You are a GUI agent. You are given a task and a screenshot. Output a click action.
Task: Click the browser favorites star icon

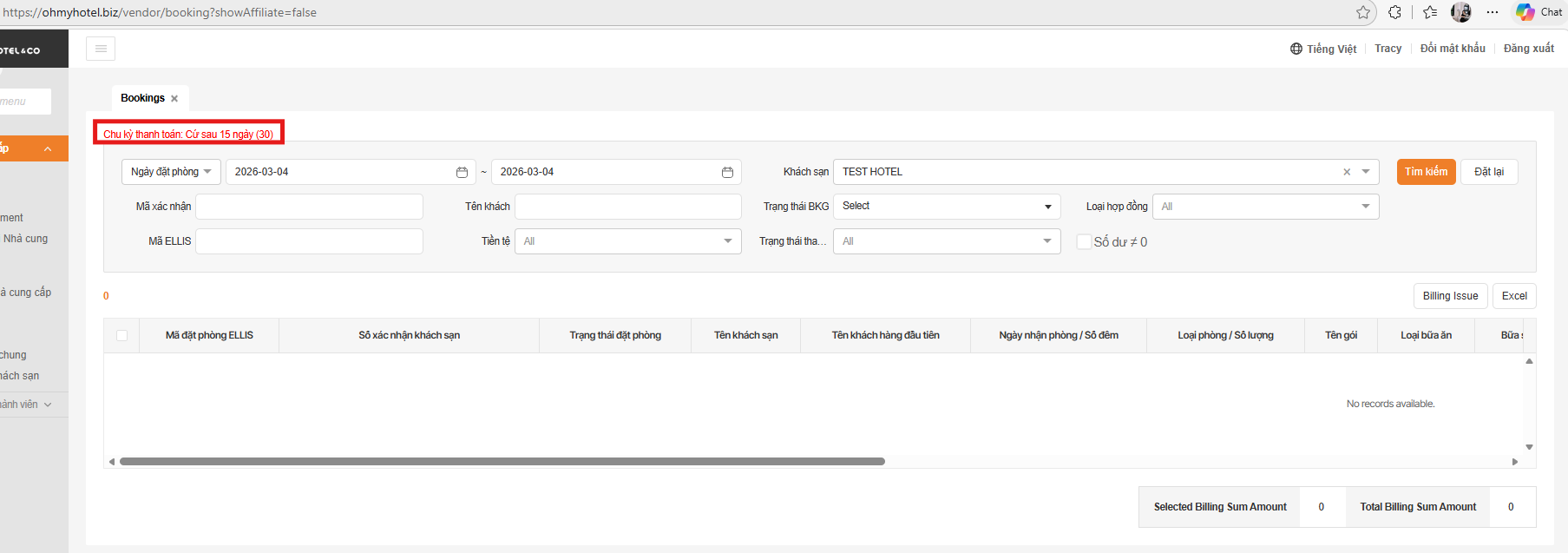1363,12
